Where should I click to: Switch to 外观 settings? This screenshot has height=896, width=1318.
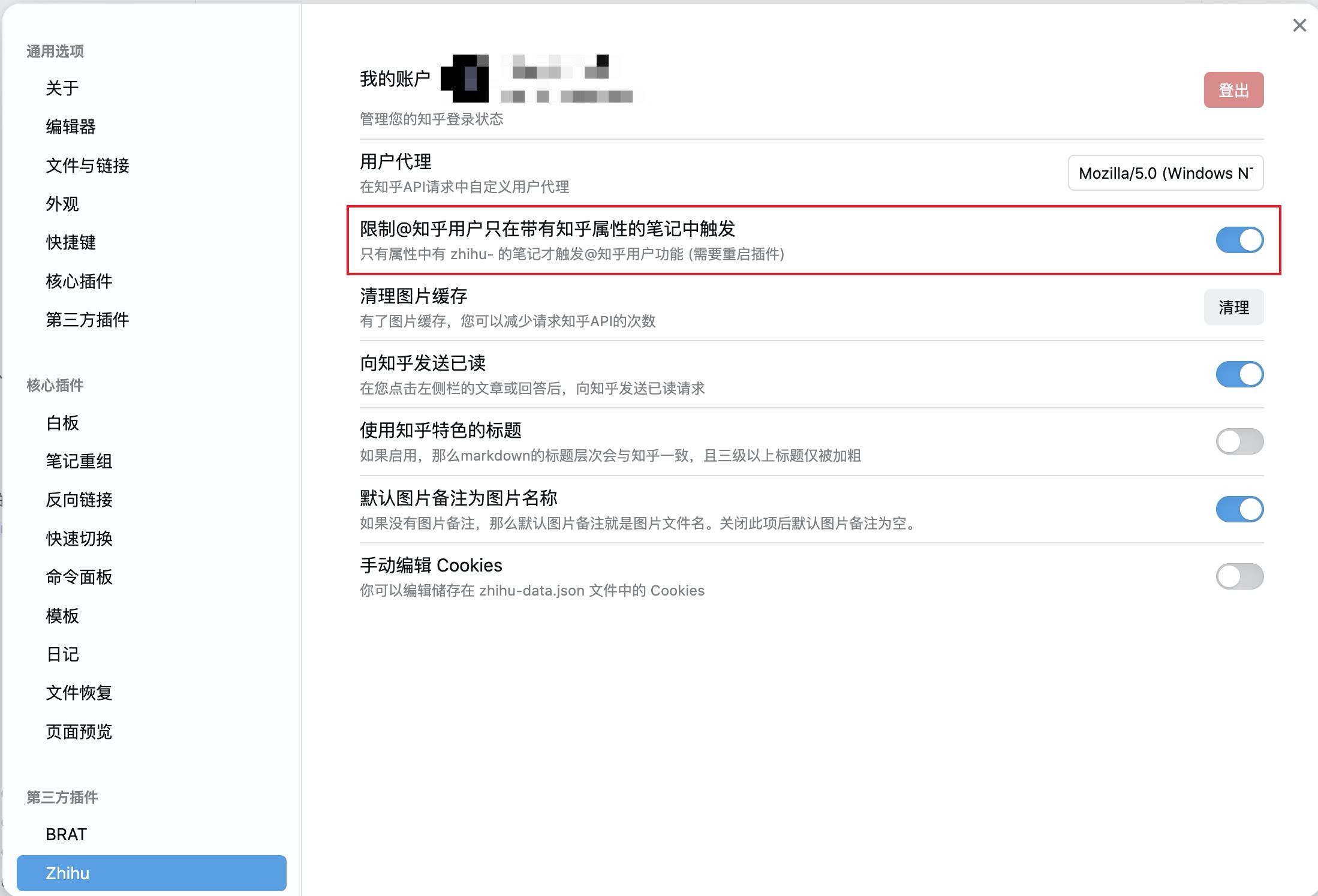(x=62, y=204)
